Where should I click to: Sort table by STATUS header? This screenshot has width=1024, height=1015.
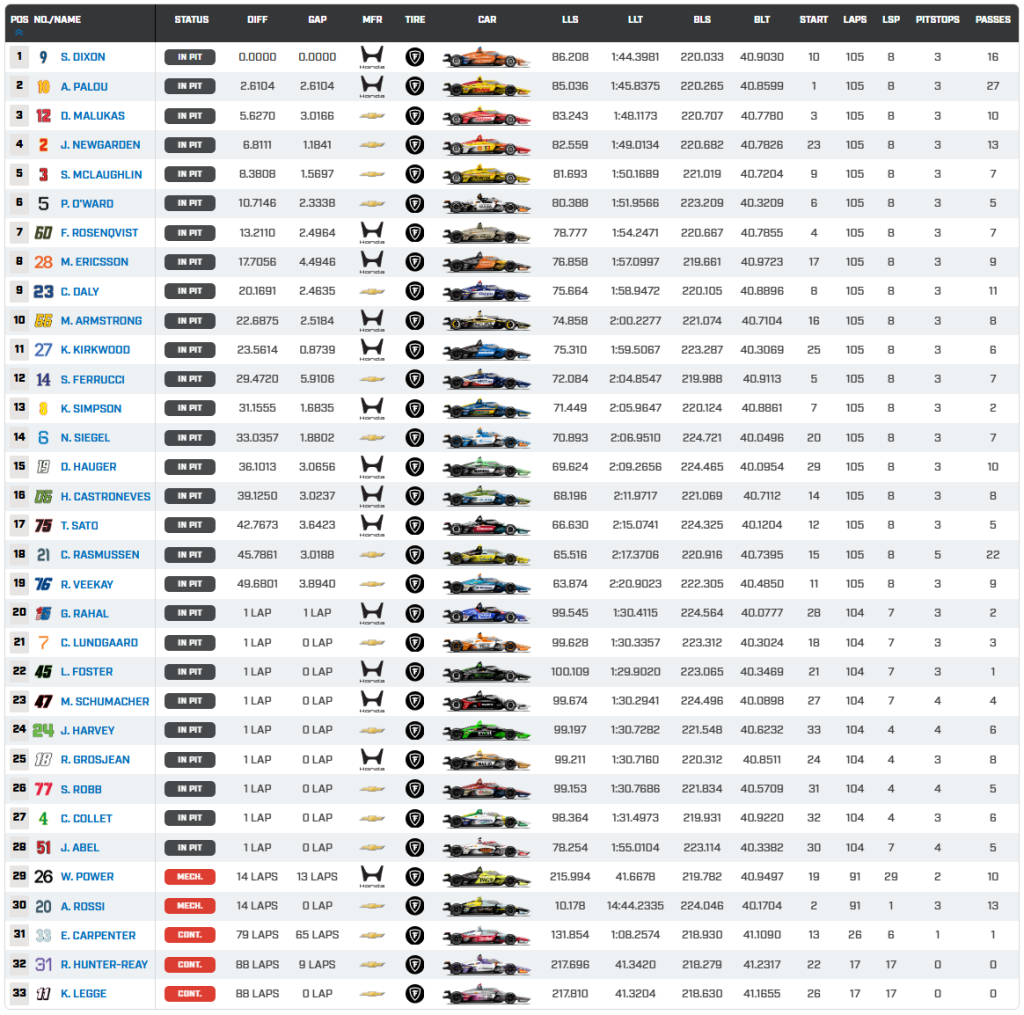(191, 20)
